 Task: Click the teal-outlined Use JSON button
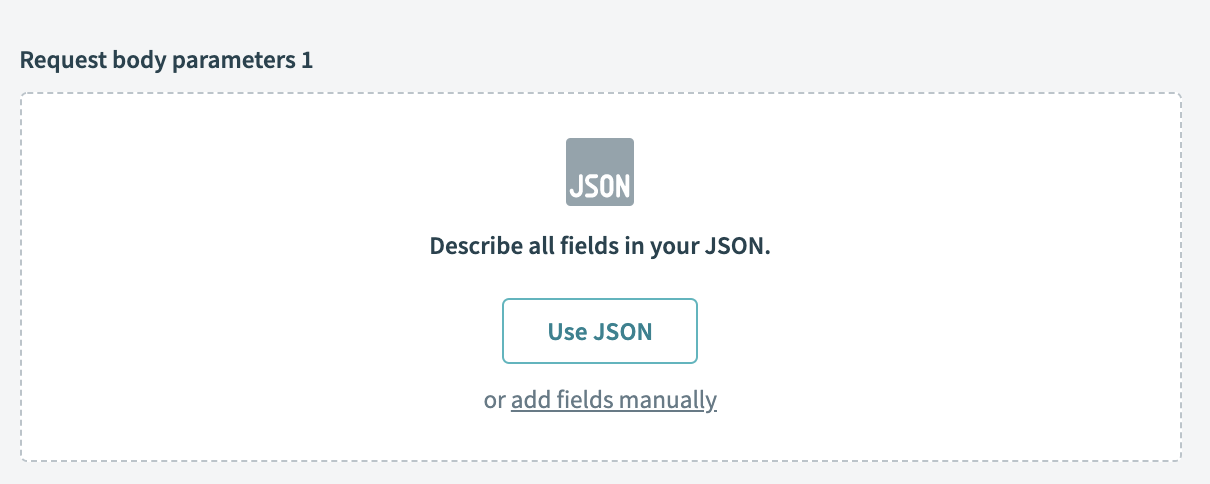tap(600, 331)
